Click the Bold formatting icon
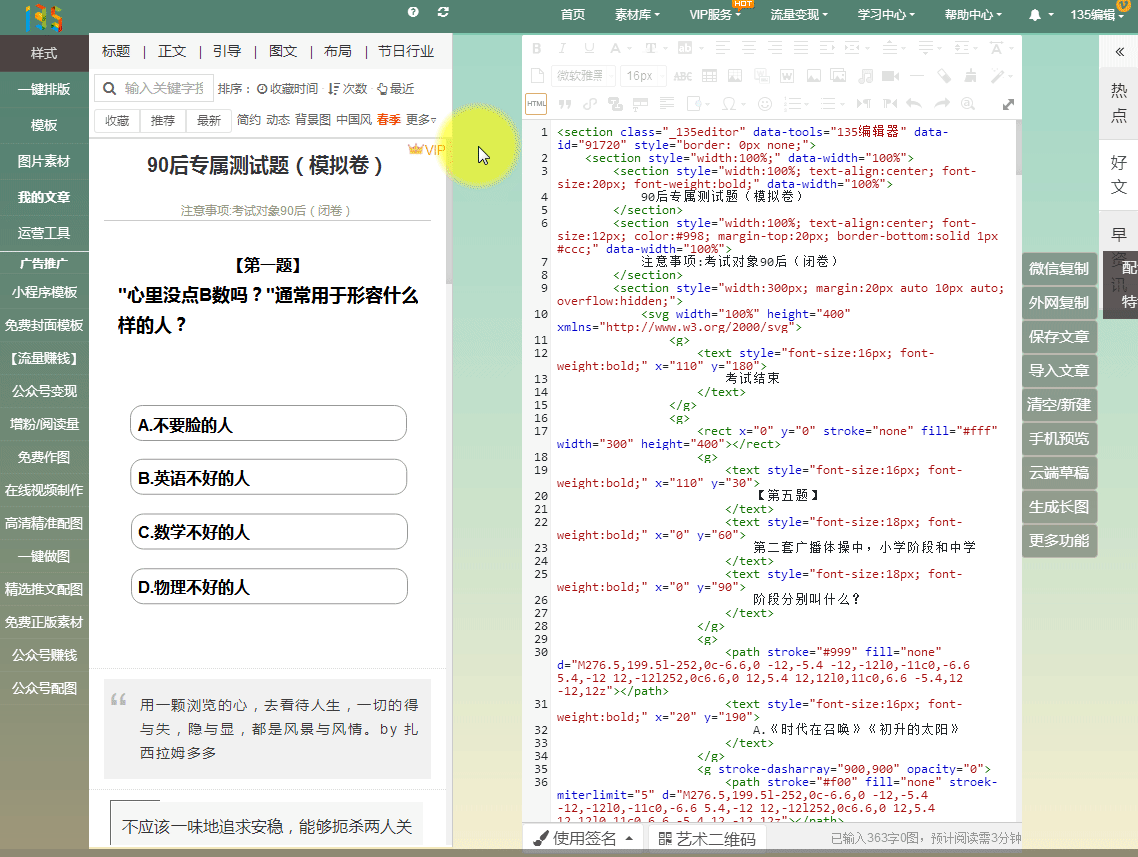Screen dimensions: 1138x857 tap(536, 48)
